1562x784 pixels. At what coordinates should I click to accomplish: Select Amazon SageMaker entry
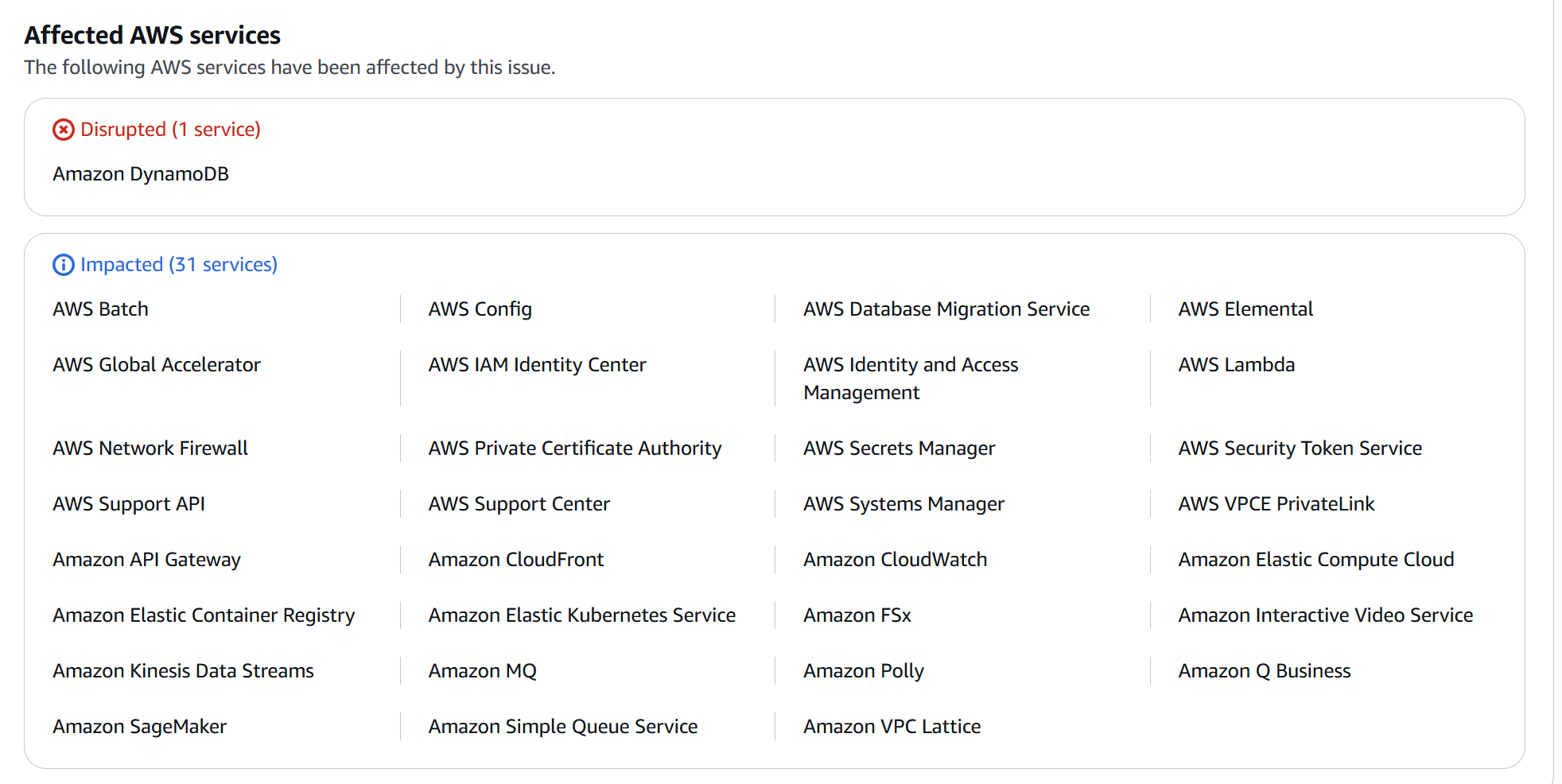(139, 727)
